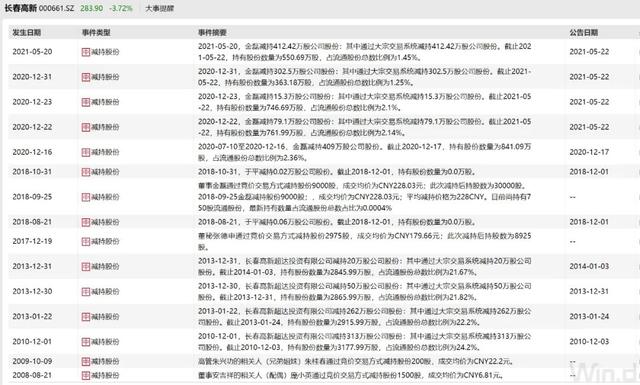Image resolution: width=640 pixels, height=385 pixels.
Task: Open summary mentioning 于平减持0.02万股
Action: (x=337, y=172)
